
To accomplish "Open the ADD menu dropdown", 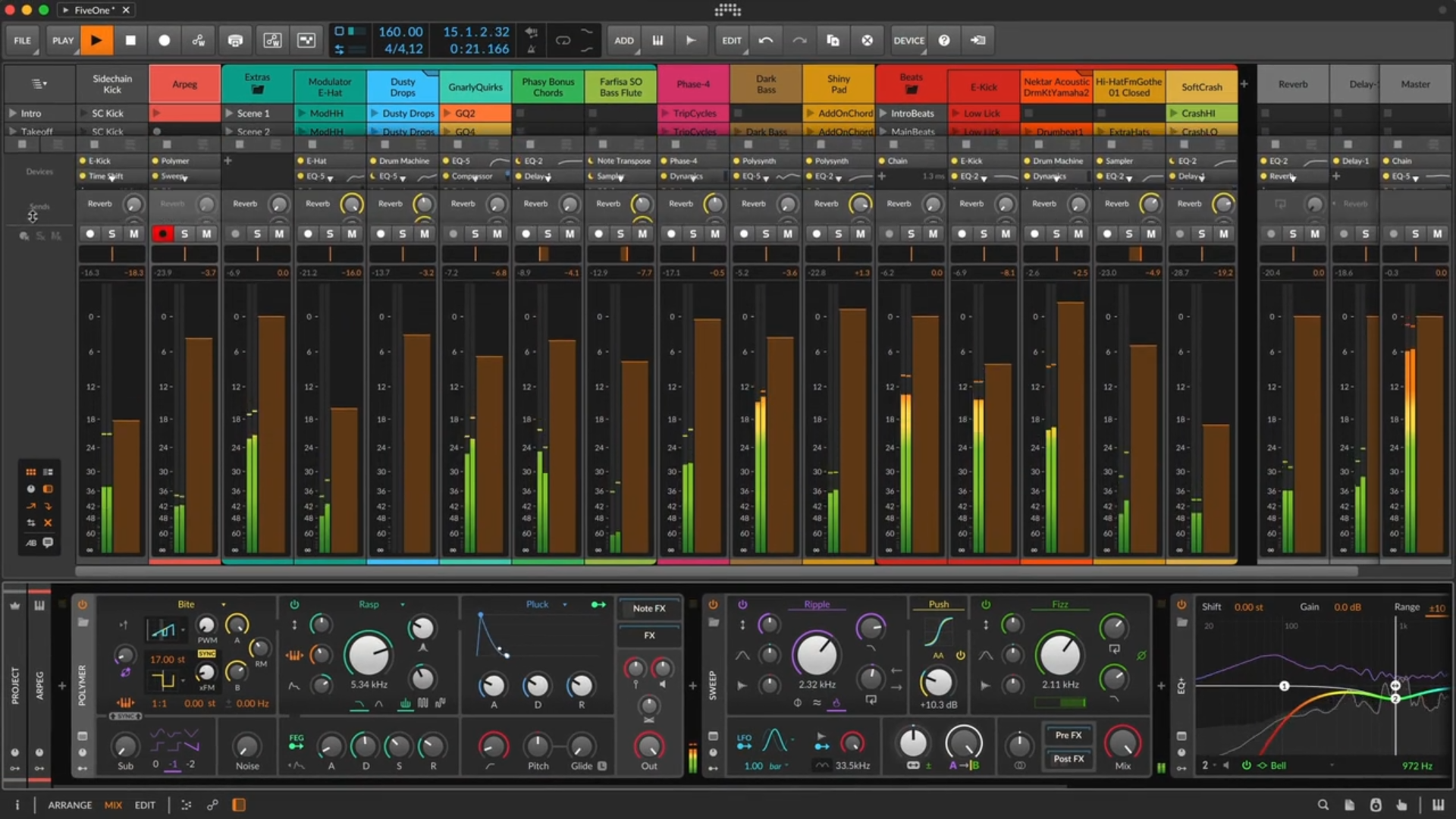I will point(624,40).
